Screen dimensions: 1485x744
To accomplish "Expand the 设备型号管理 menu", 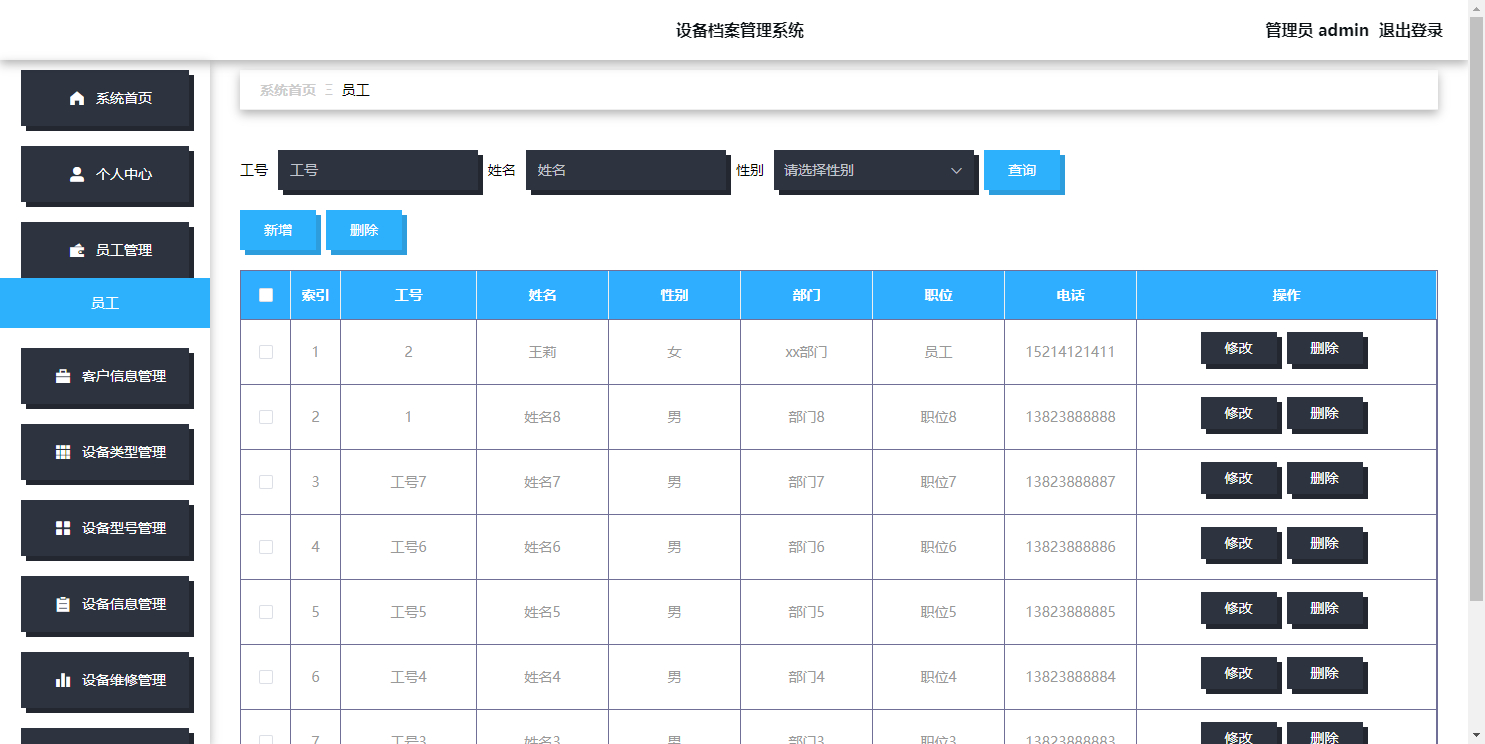I will [105, 528].
